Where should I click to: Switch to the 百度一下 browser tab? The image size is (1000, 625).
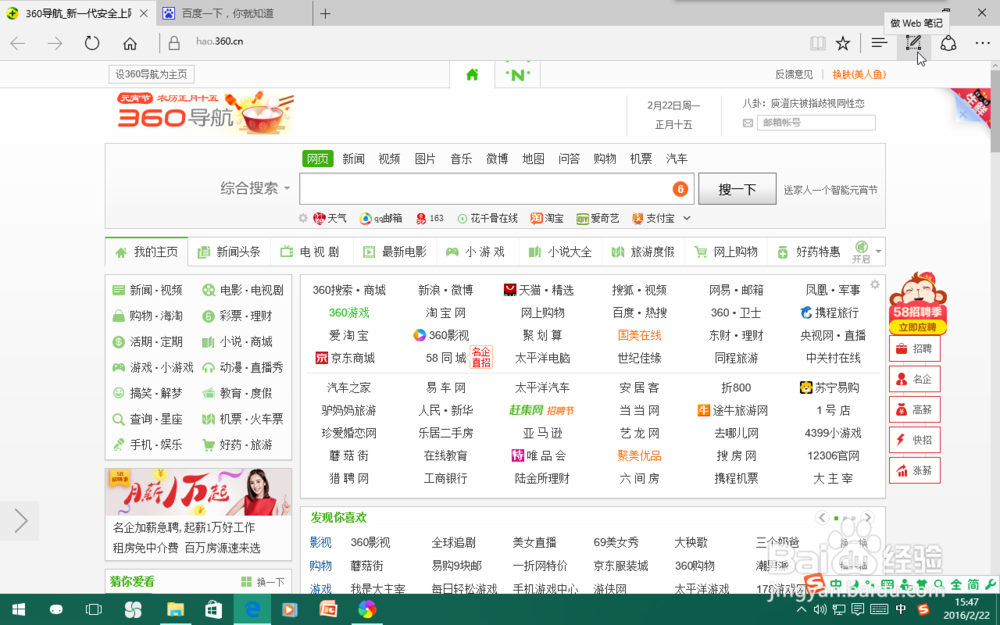pos(234,13)
